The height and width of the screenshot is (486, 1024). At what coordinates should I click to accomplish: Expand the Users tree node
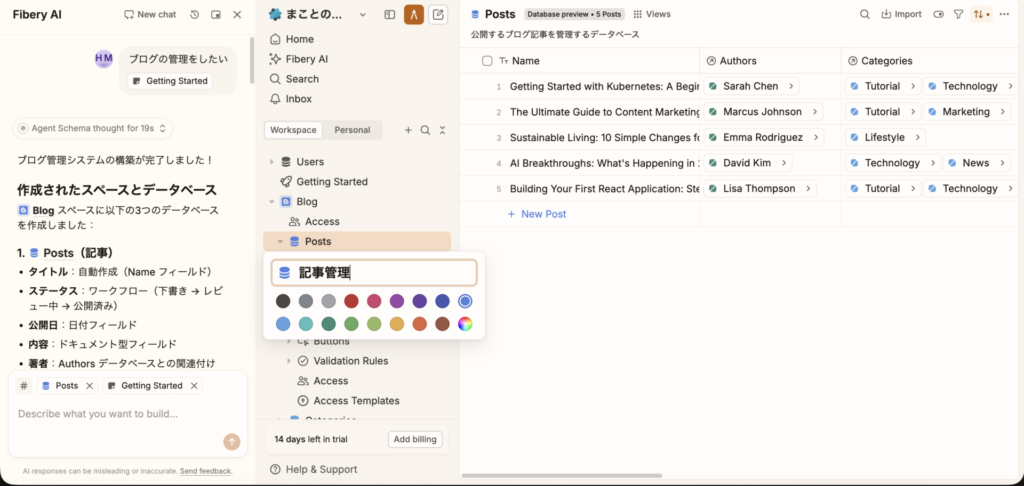point(272,162)
